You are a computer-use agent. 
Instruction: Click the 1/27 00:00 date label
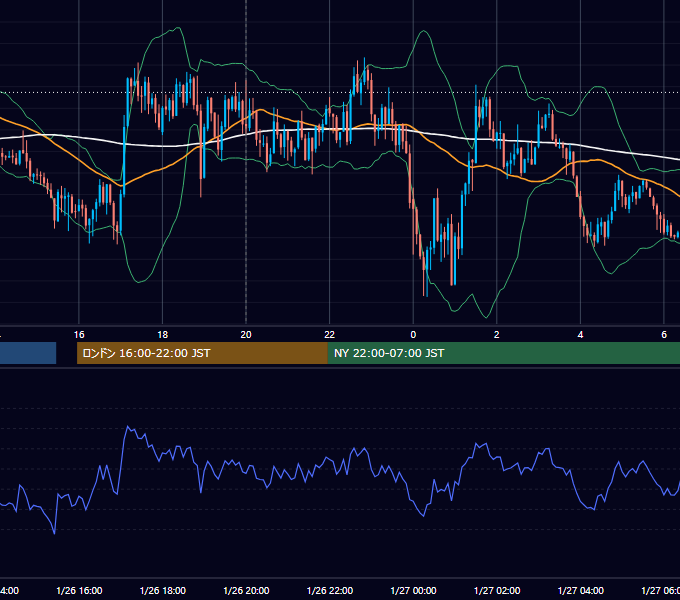[x=413, y=591]
